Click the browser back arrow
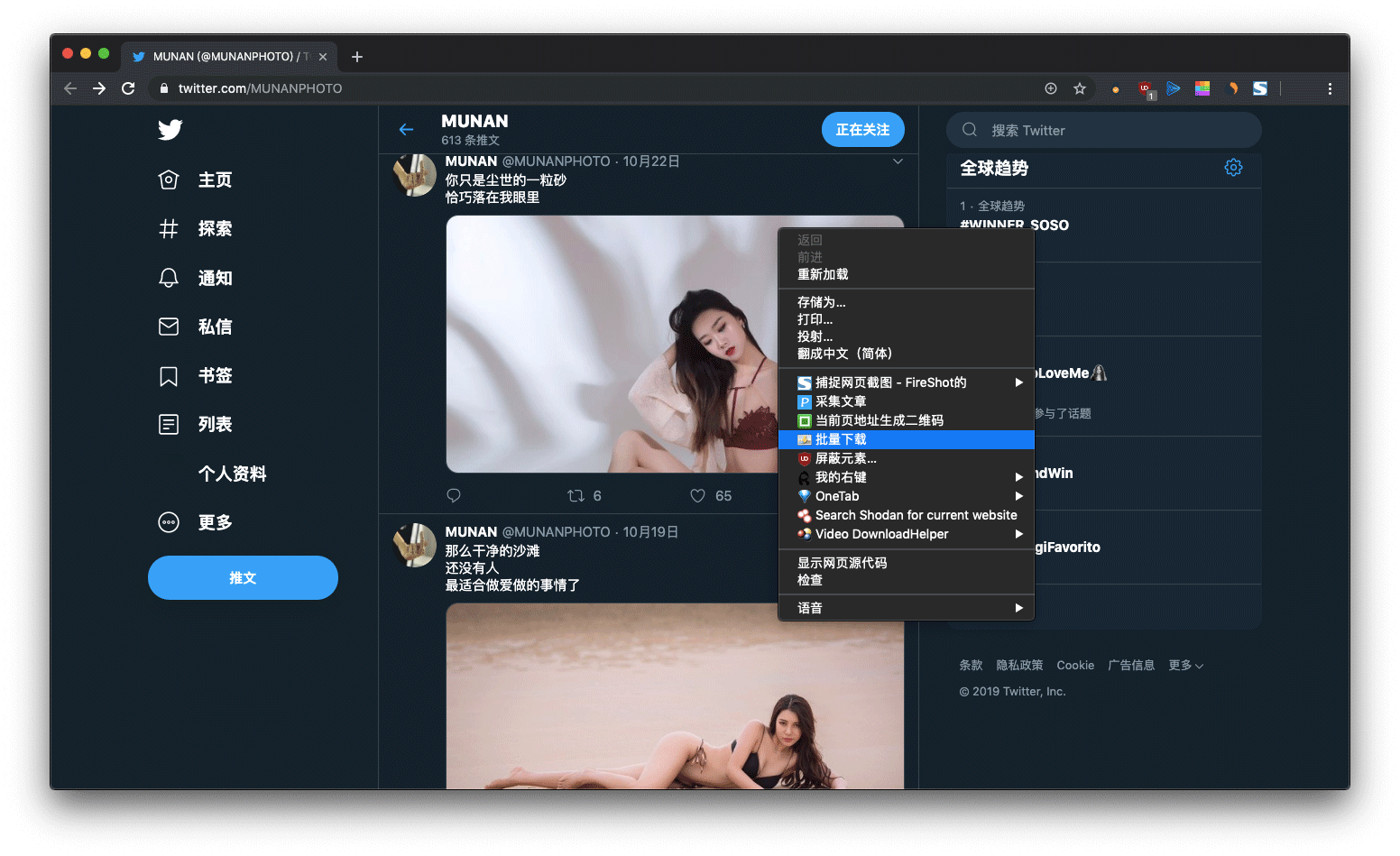 pos(70,88)
